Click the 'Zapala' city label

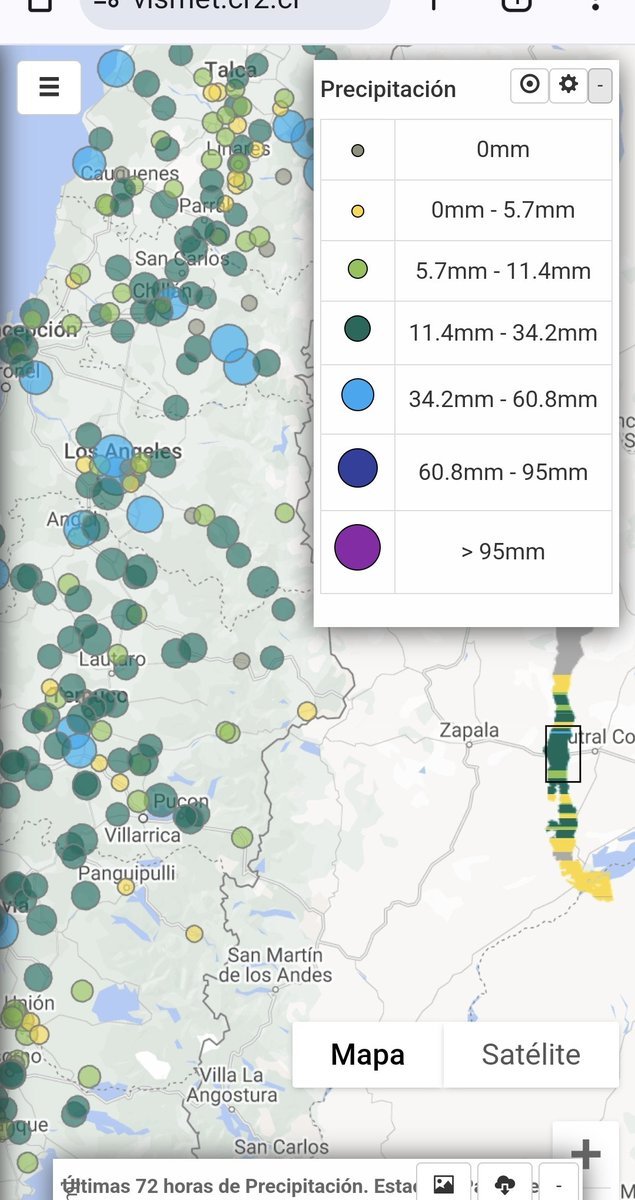(x=469, y=730)
